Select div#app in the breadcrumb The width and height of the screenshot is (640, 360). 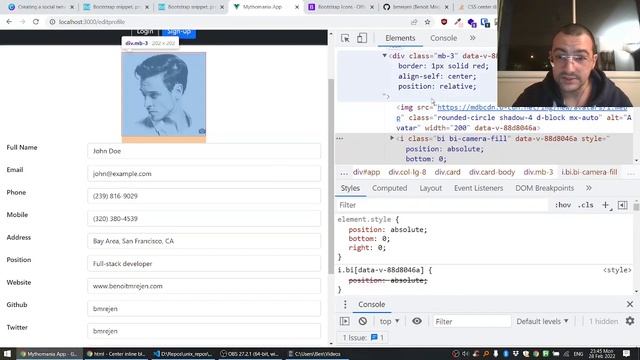366,172
